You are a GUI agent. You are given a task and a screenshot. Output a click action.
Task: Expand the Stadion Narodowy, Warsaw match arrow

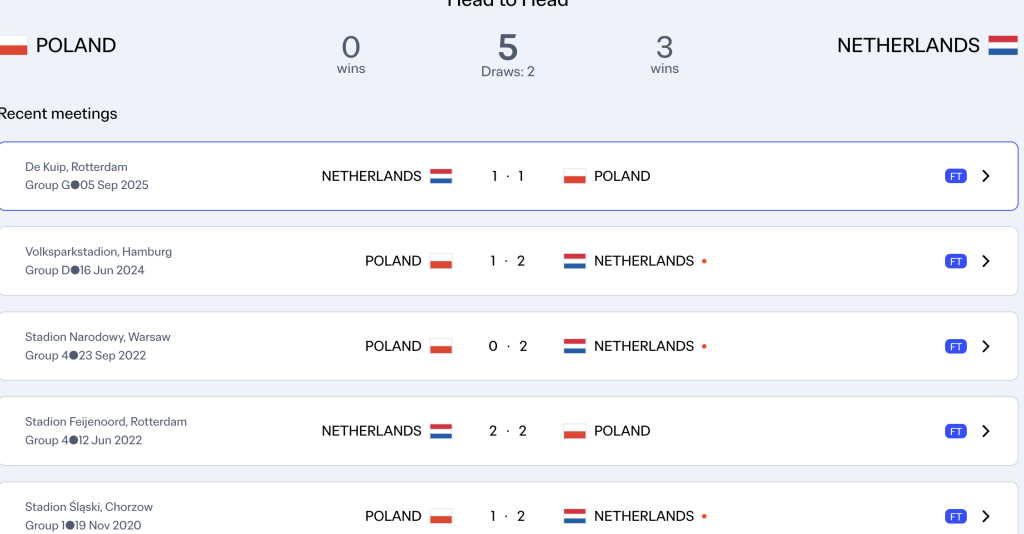tap(986, 346)
